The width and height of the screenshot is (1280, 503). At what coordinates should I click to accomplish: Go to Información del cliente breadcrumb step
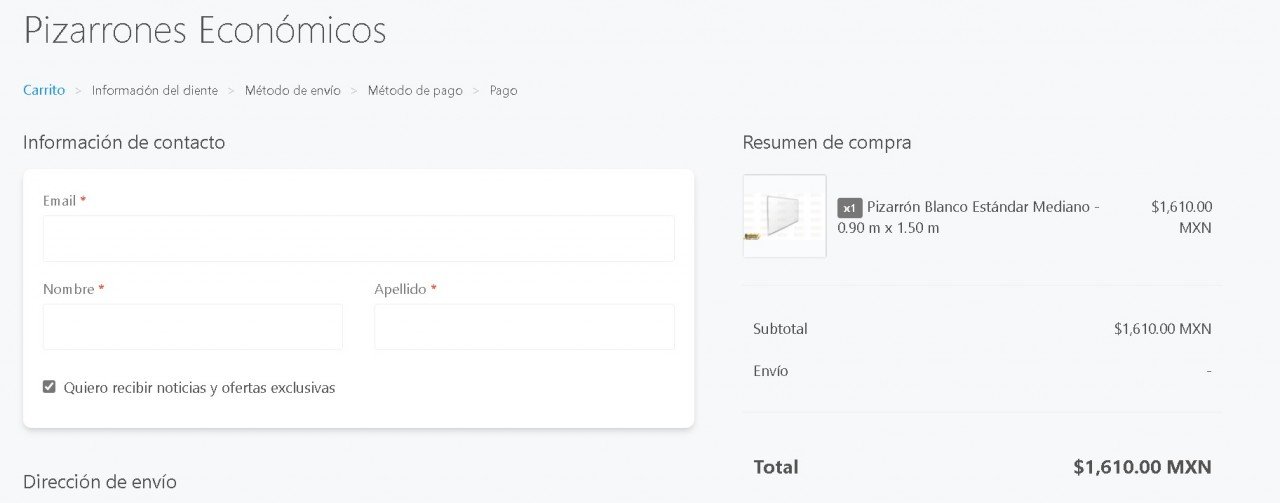154,90
